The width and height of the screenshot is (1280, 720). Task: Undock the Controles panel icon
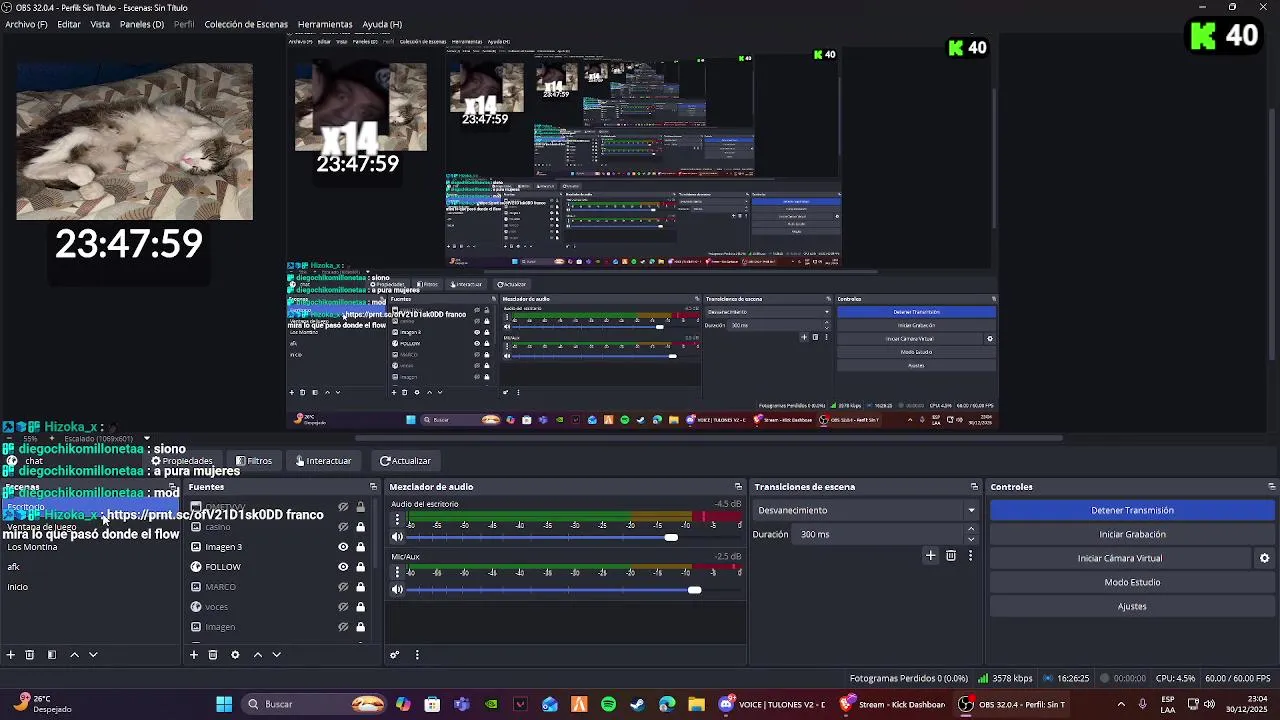click(x=1271, y=487)
